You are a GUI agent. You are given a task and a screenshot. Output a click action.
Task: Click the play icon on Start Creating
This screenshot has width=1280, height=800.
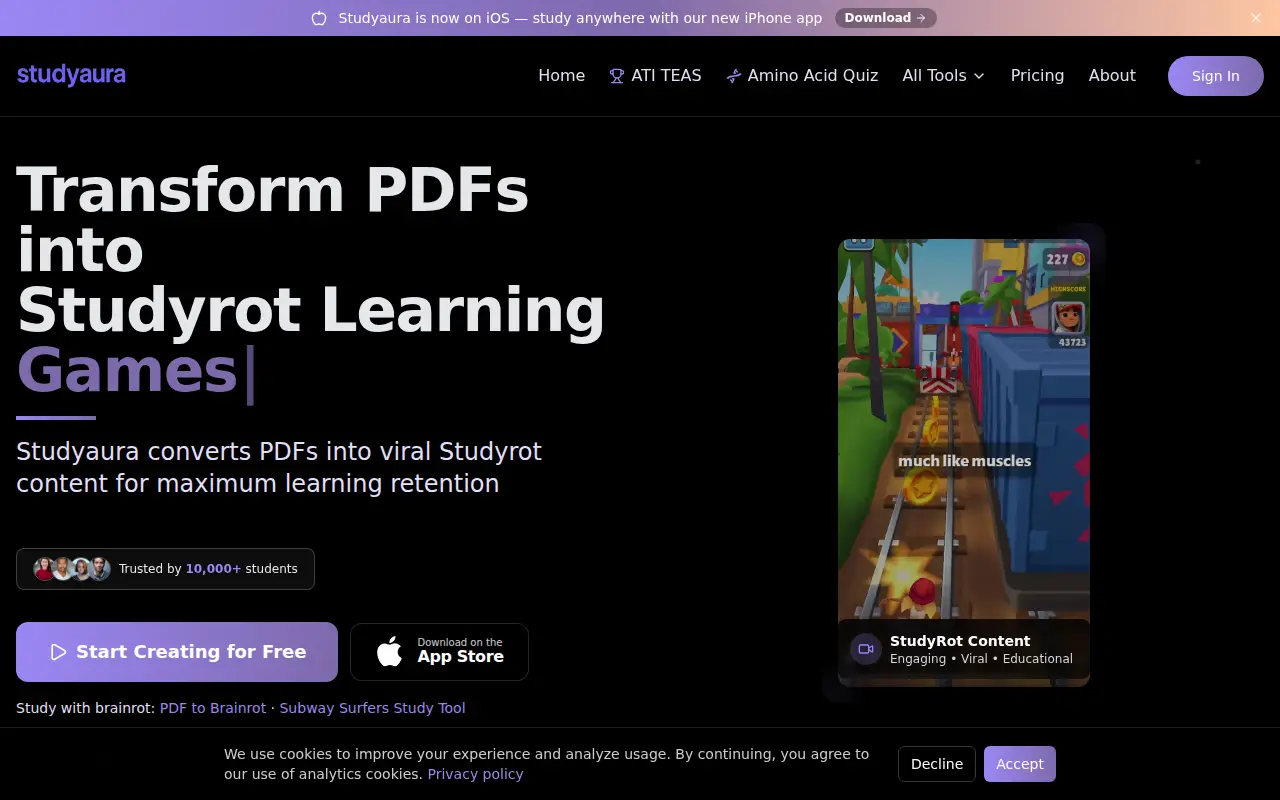pos(59,652)
